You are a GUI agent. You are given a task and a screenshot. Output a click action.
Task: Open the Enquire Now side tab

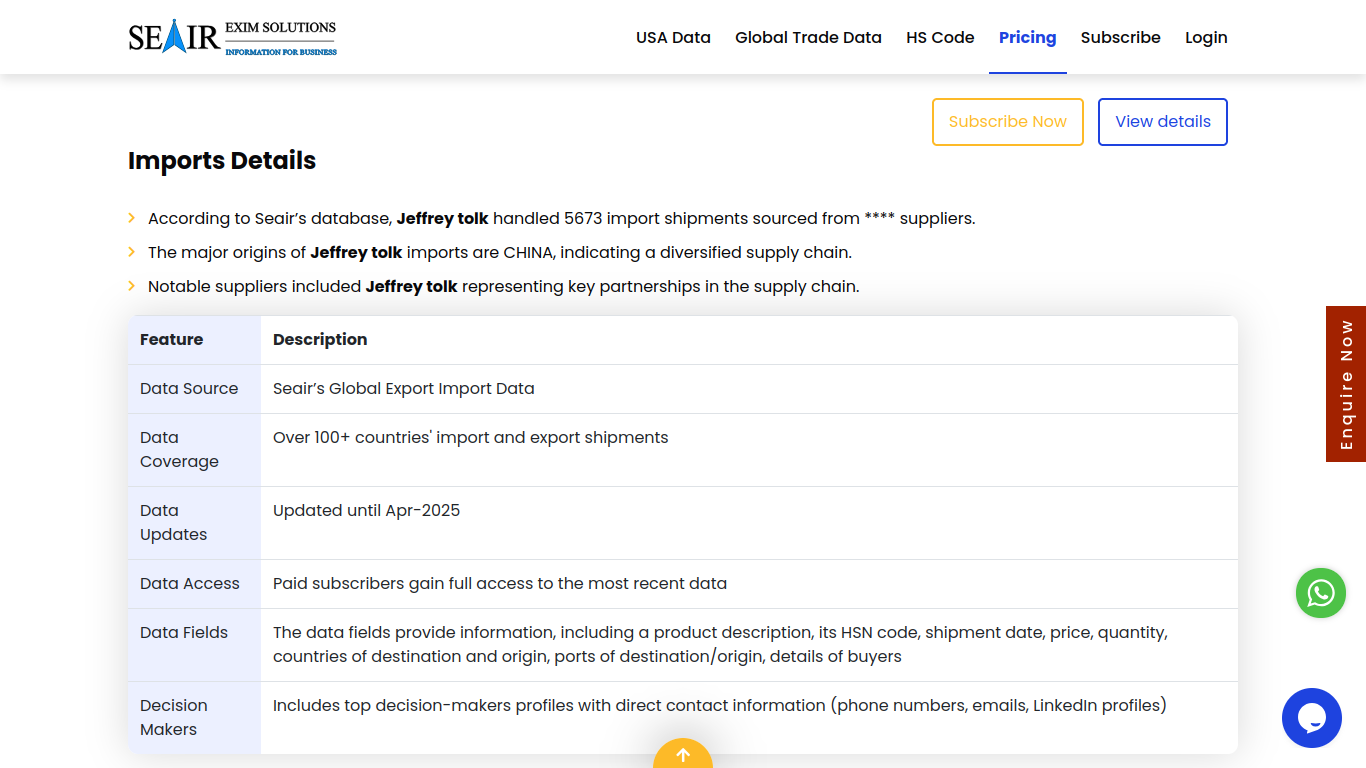[1346, 384]
